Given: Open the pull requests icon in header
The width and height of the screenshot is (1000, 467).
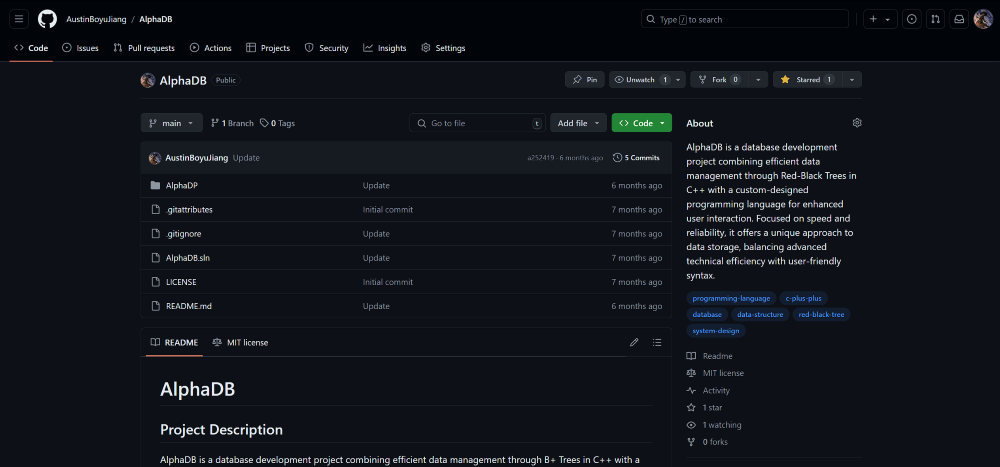Looking at the screenshot, I should click(x=935, y=19).
